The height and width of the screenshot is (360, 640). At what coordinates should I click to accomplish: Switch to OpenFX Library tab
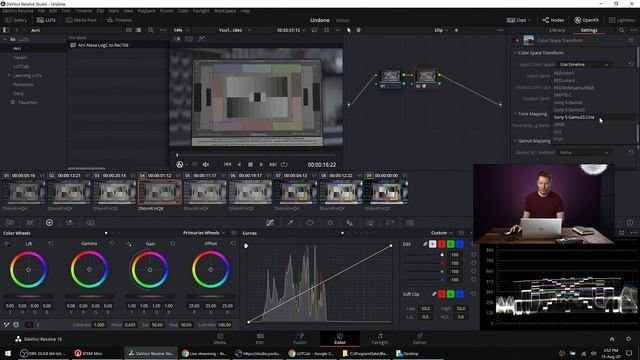(557, 30)
